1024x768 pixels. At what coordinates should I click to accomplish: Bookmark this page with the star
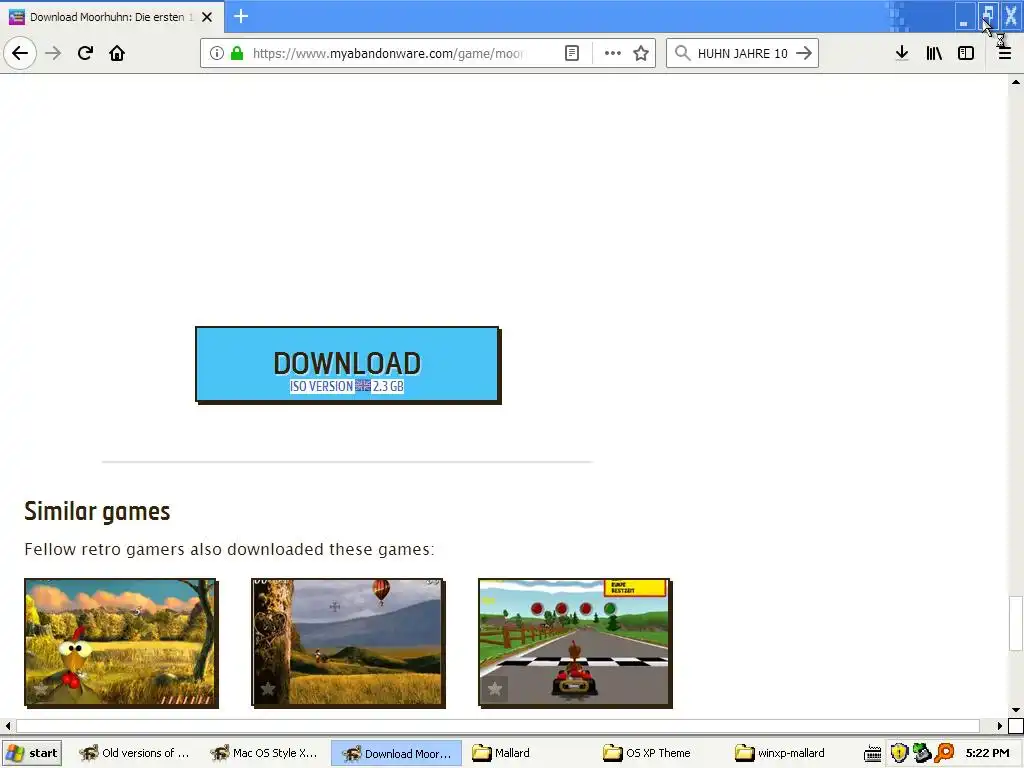pyautogui.click(x=641, y=53)
